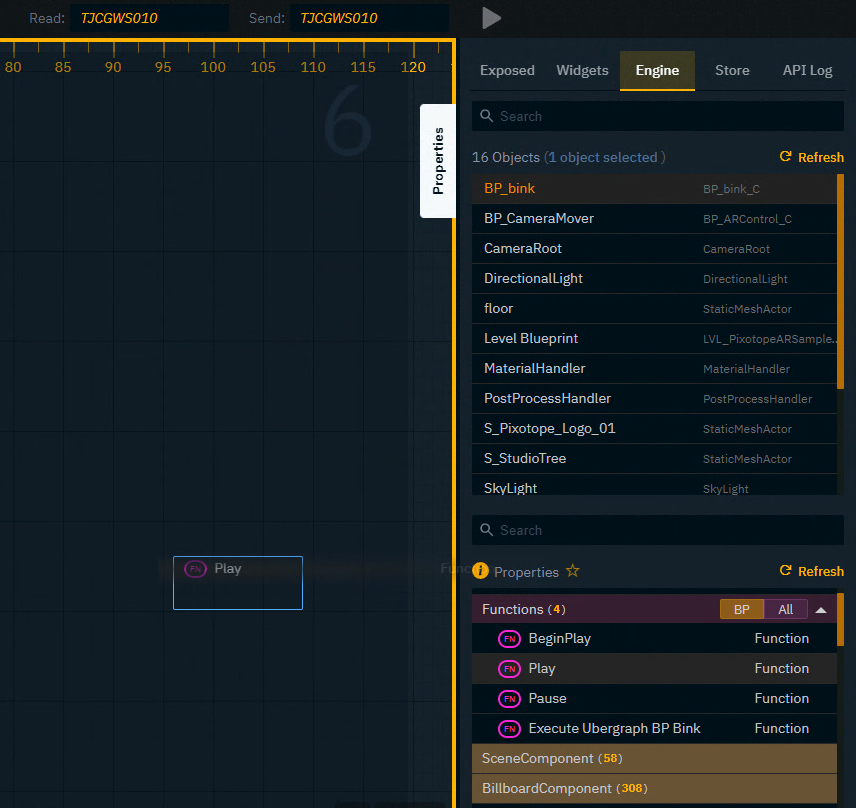Screen dimensions: 856x808
Task: Click the FN icon beside the Pause function
Action: tap(510, 698)
